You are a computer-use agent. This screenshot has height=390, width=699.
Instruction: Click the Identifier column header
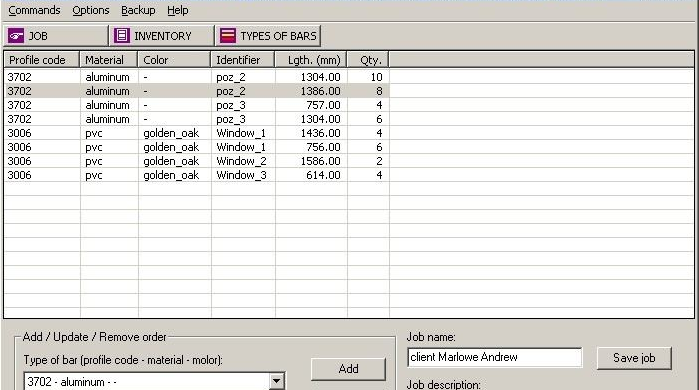pyautogui.click(x=243, y=60)
